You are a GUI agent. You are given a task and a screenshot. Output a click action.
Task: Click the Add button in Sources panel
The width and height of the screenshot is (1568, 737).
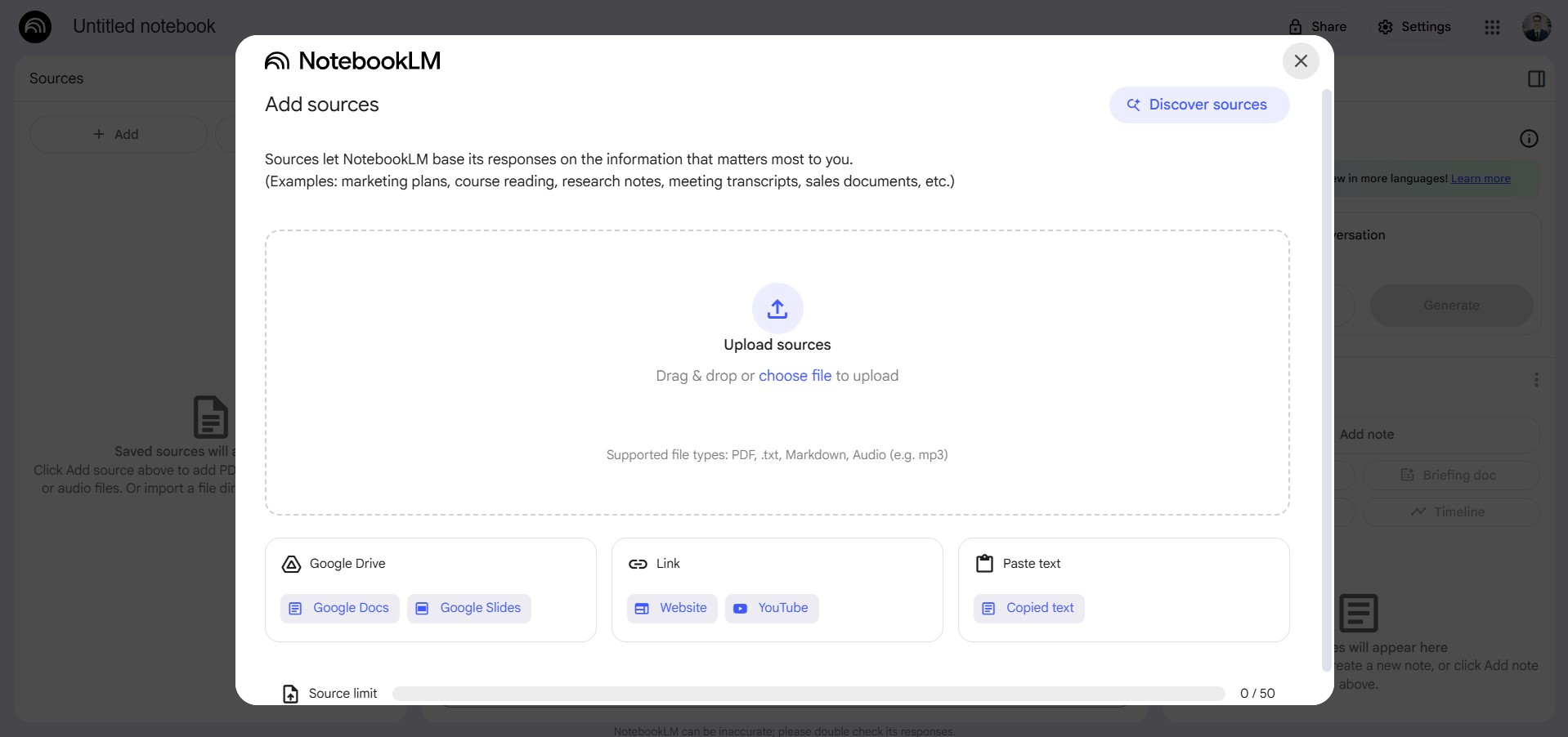click(119, 134)
